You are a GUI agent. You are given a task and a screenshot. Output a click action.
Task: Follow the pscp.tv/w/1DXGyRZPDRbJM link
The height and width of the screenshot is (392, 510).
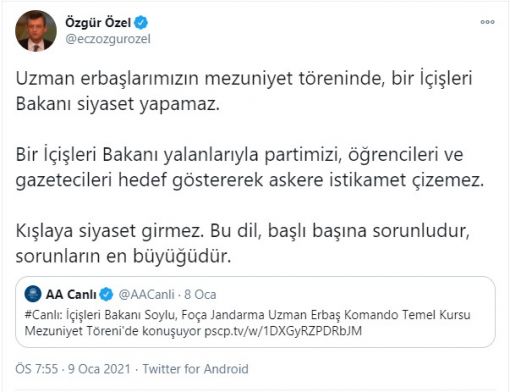pyautogui.click(x=283, y=331)
